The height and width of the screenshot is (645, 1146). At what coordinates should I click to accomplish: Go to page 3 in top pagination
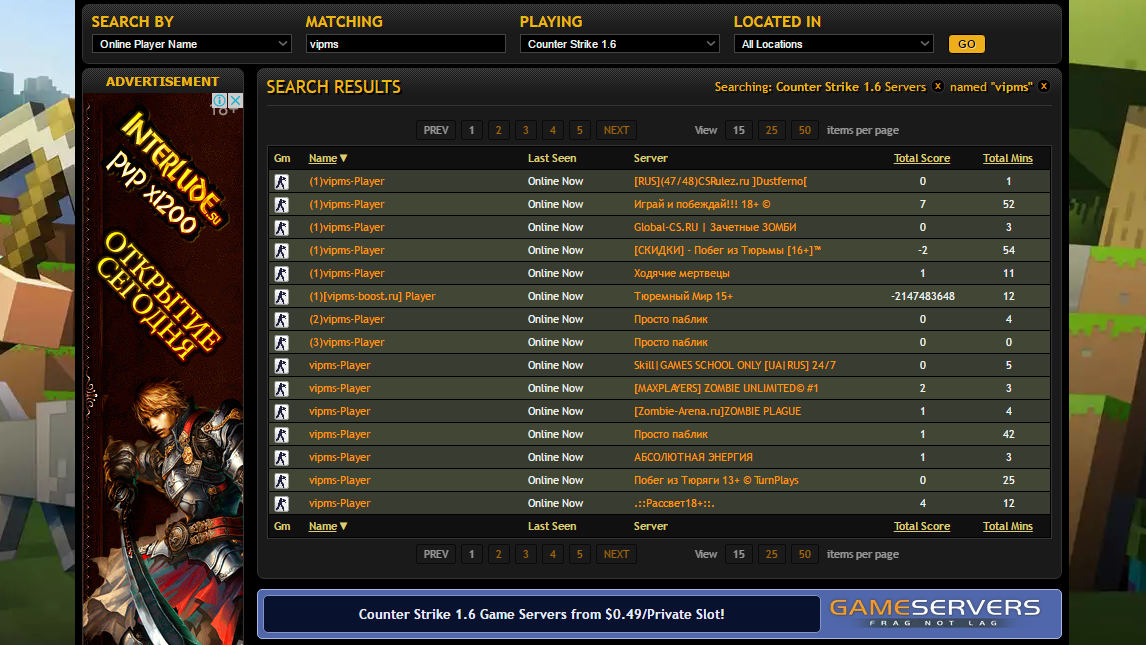(525, 130)
